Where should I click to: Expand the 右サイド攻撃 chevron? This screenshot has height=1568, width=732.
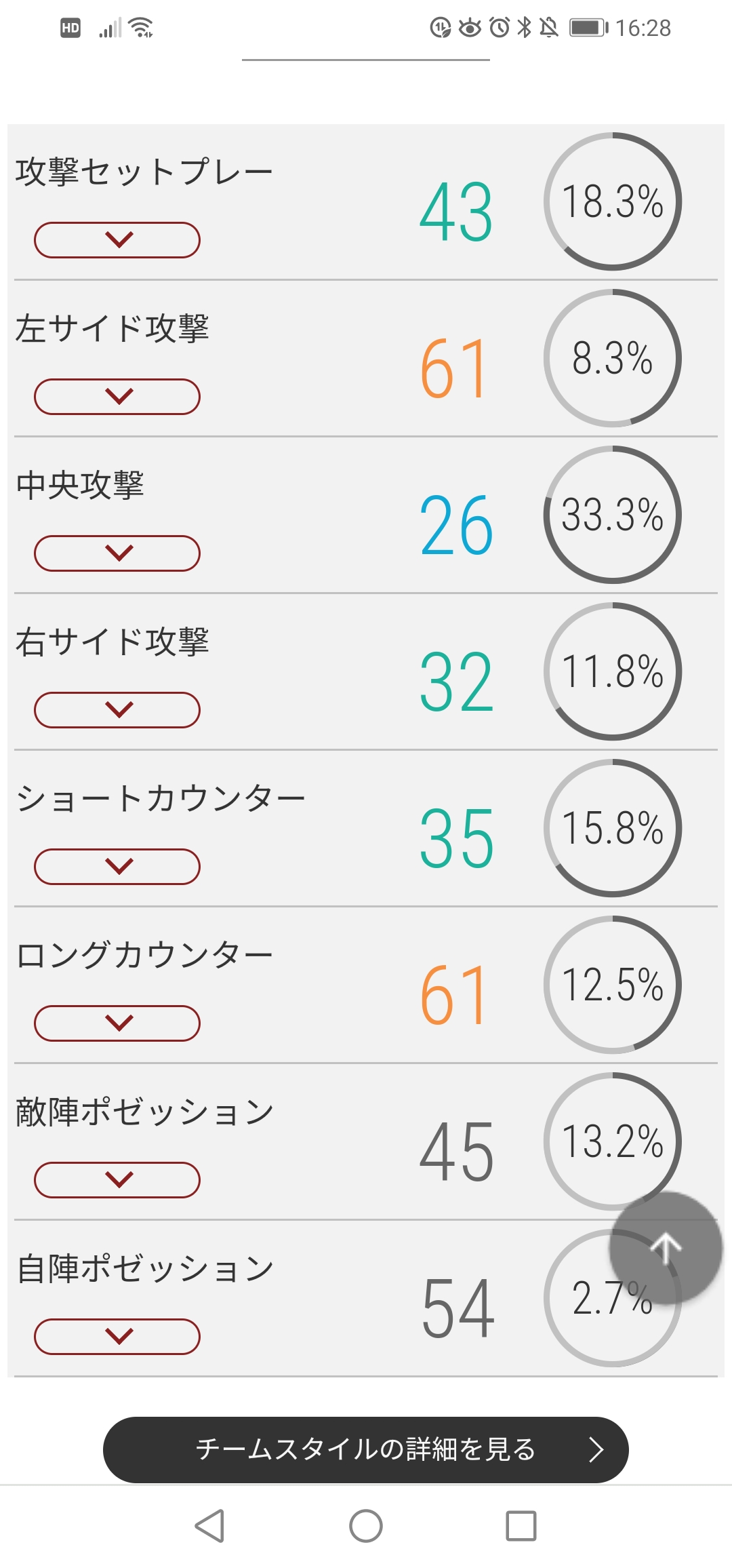pyautogui.click(x=117, y=710)
